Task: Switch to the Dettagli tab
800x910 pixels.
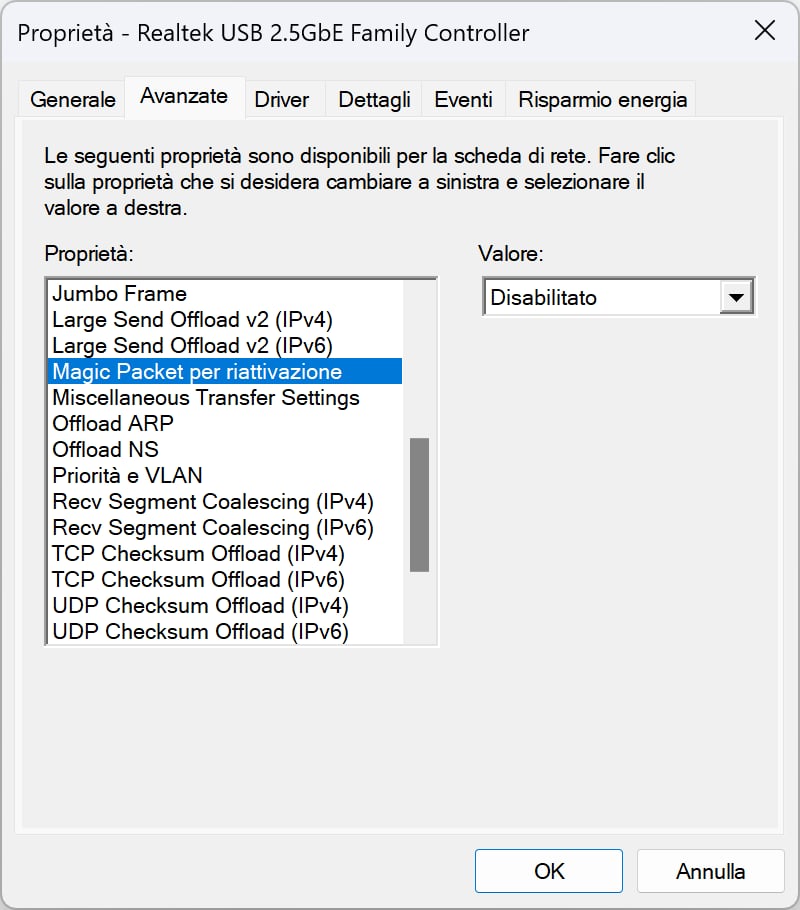Action: point(374,100)
